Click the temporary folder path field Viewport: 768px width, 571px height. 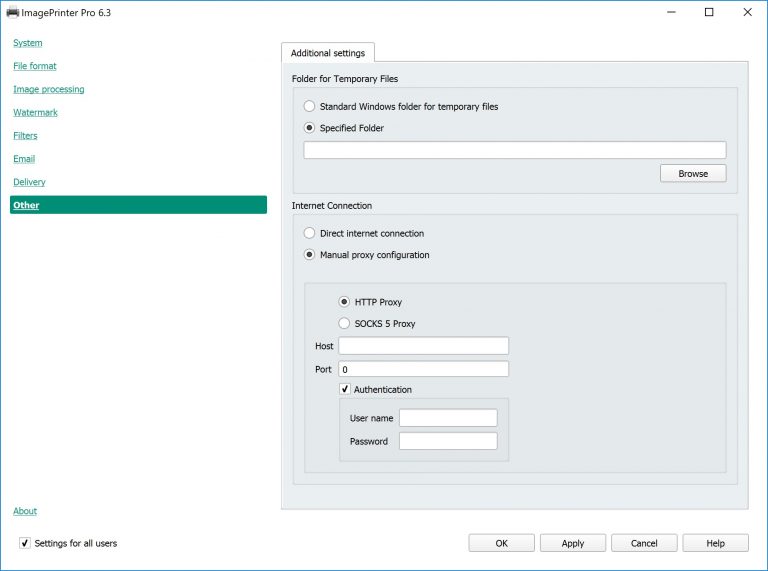[x=515, y=150]
